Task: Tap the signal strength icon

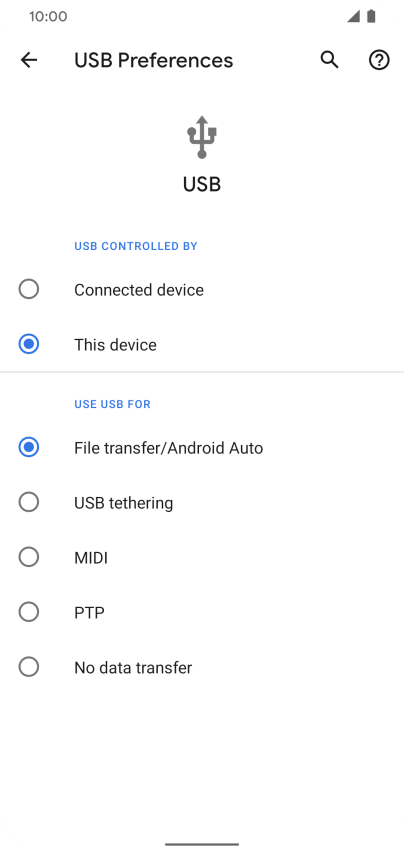Action: 354,16
